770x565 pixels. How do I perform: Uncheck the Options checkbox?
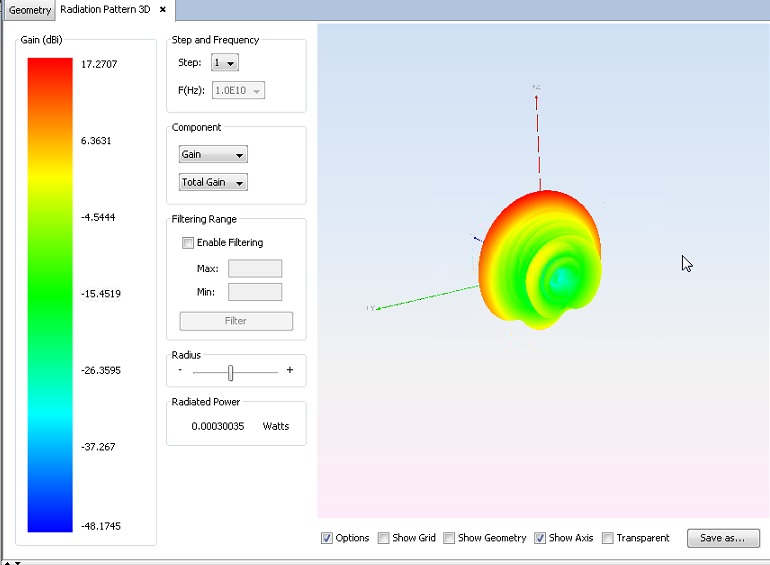(327, 538)
